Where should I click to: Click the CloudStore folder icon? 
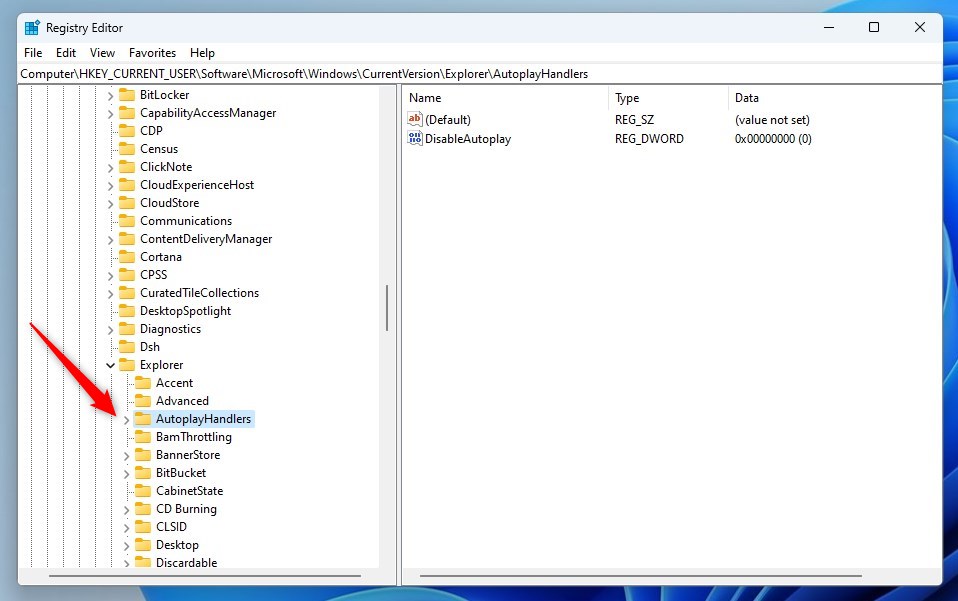[126, 203]
